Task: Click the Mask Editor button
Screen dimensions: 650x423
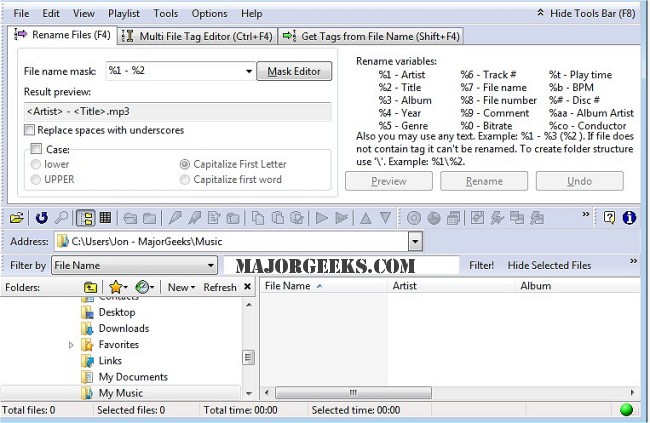Action: pyautogui.click(x=294, y=71)
